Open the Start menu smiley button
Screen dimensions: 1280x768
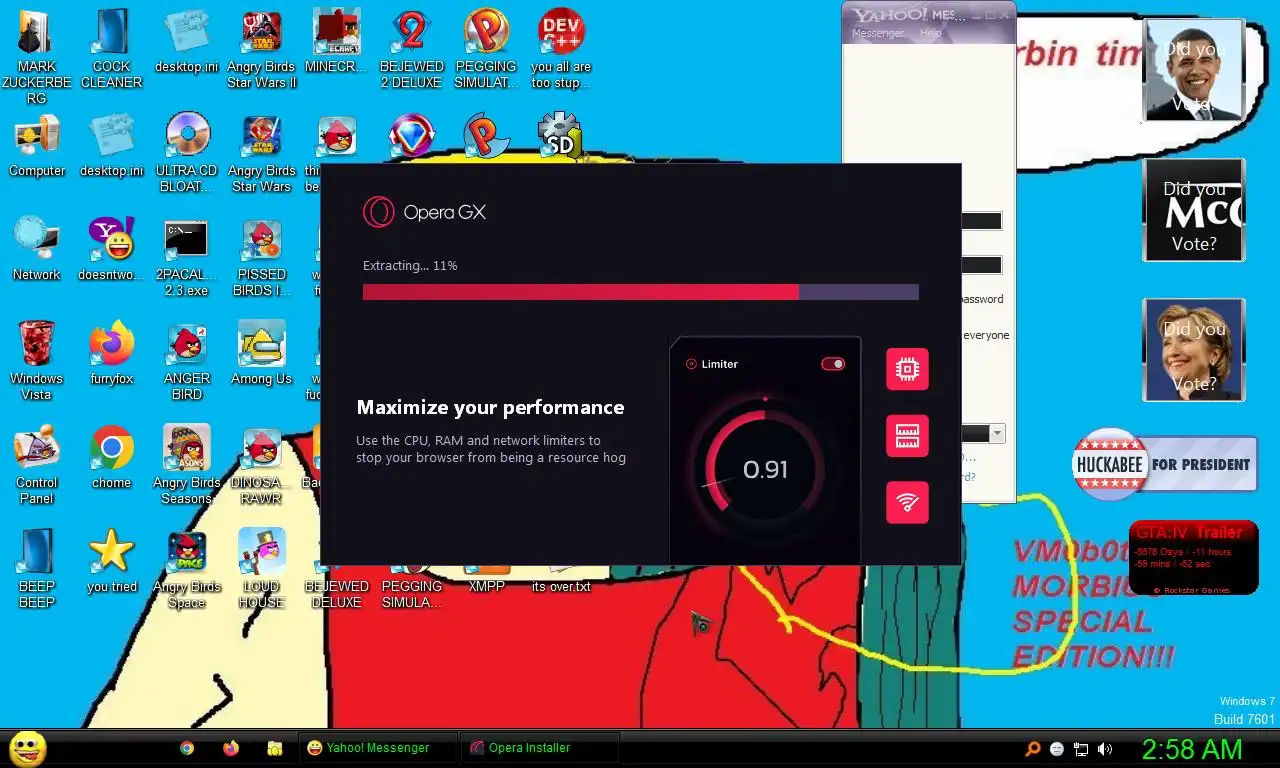pos(27,748)
